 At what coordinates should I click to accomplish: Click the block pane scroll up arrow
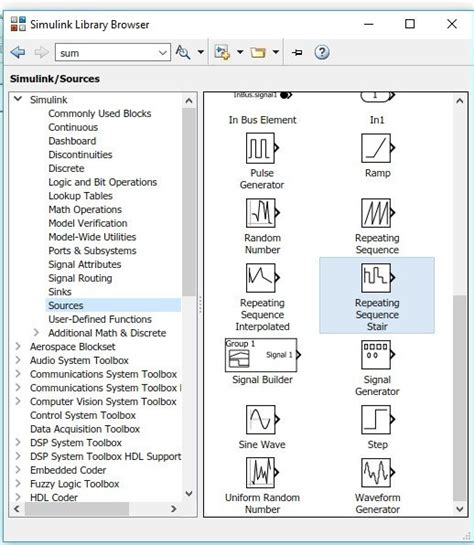pyautogui.click(x=459, y=101)
